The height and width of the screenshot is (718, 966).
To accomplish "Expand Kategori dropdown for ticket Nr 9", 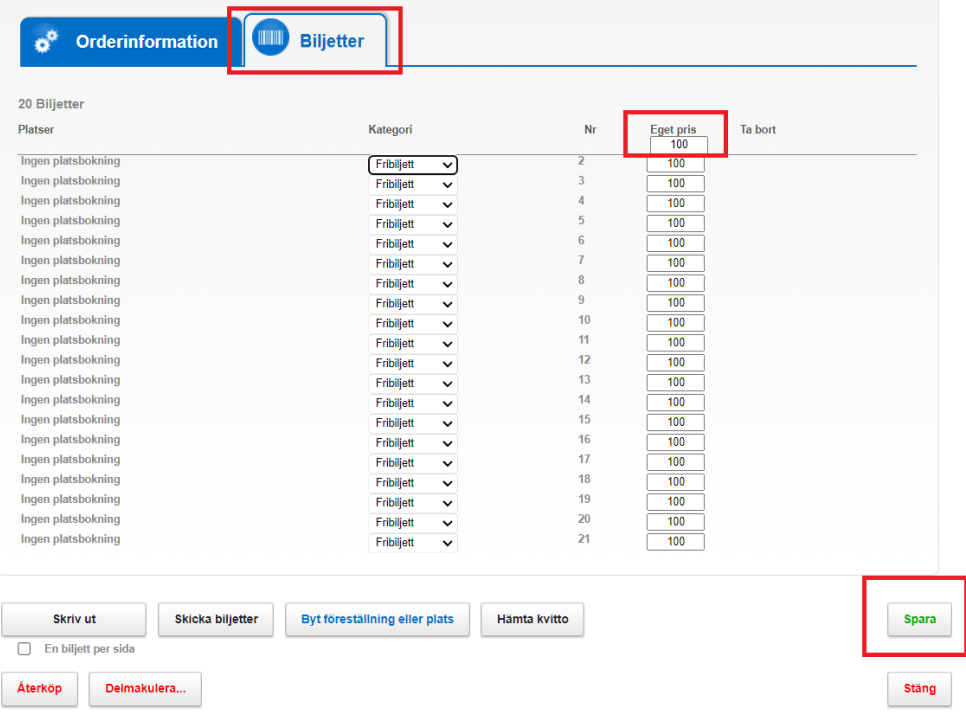I will coord(413,303).
